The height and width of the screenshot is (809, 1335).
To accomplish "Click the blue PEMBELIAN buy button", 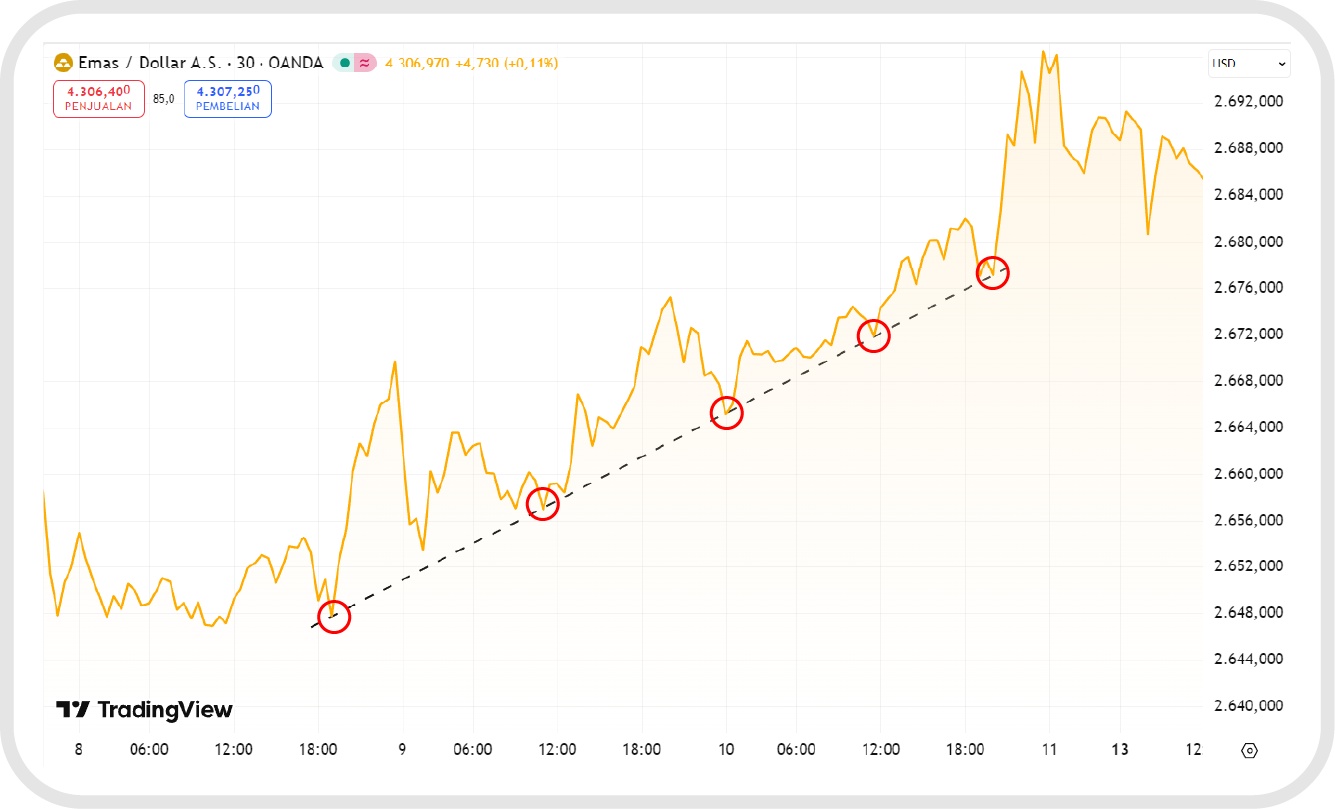I will [228, 99].
